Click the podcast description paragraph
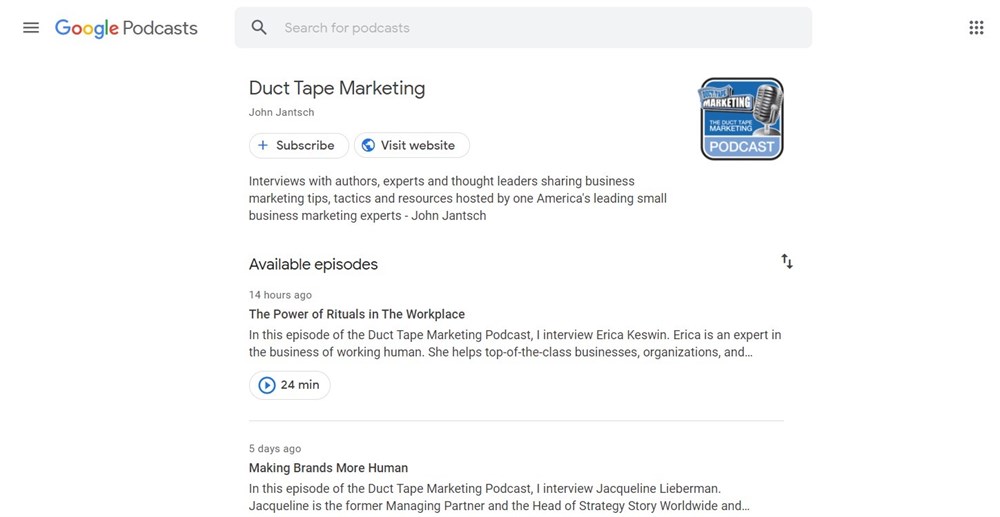This screenshot has height=517, width=1000. tap(457, 198)
